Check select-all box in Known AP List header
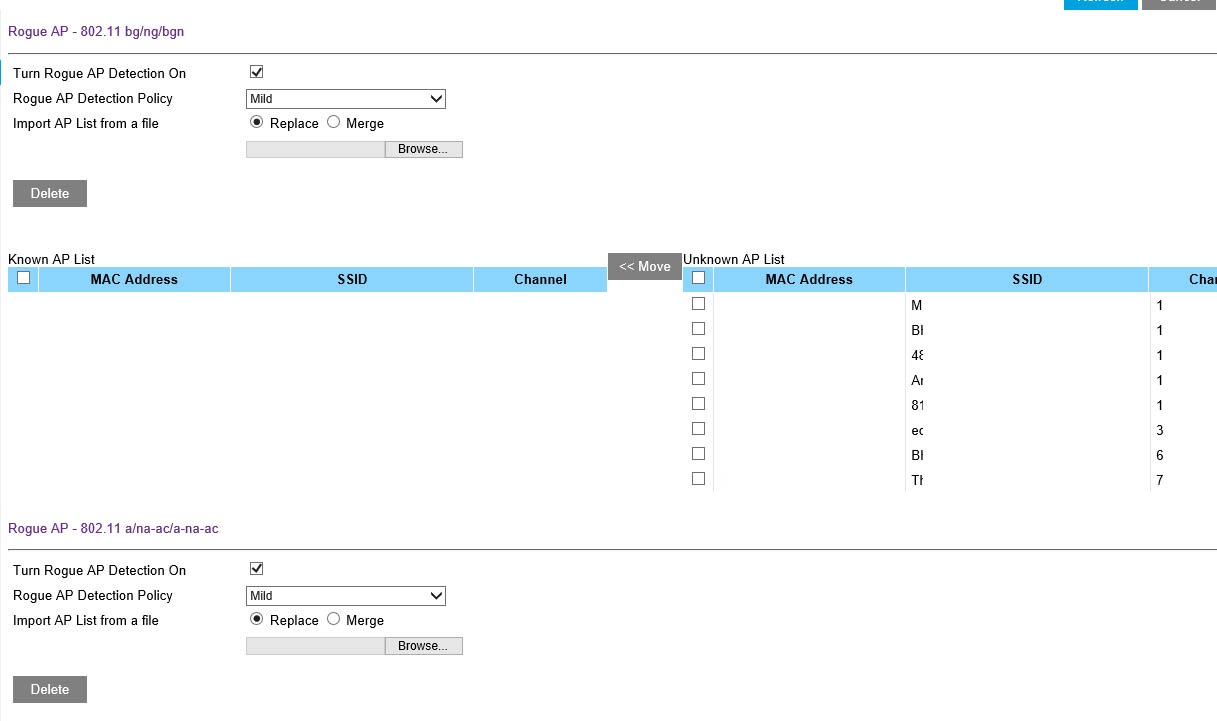 point(24,278)
